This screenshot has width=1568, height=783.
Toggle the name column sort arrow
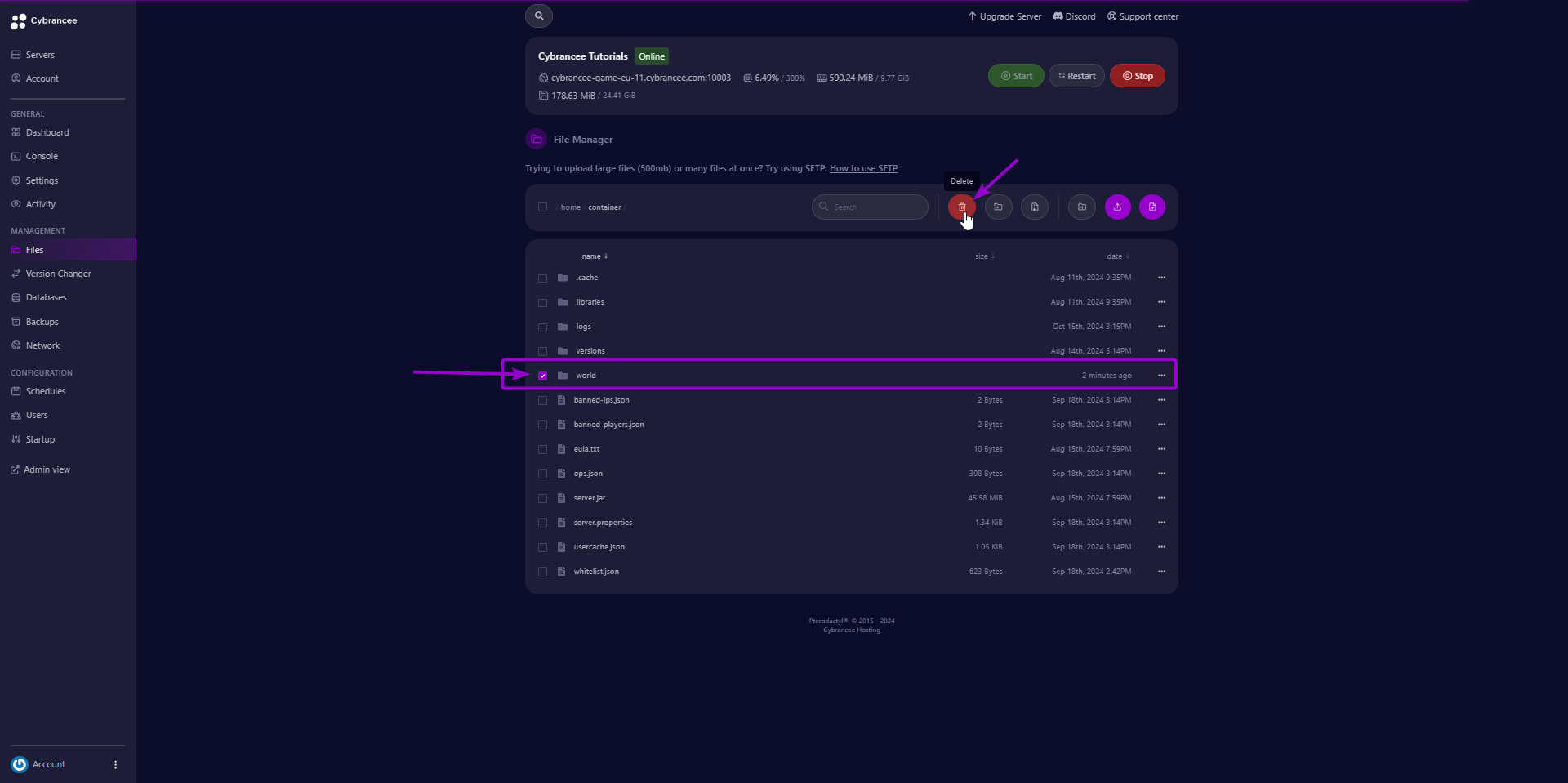(608, 256)
